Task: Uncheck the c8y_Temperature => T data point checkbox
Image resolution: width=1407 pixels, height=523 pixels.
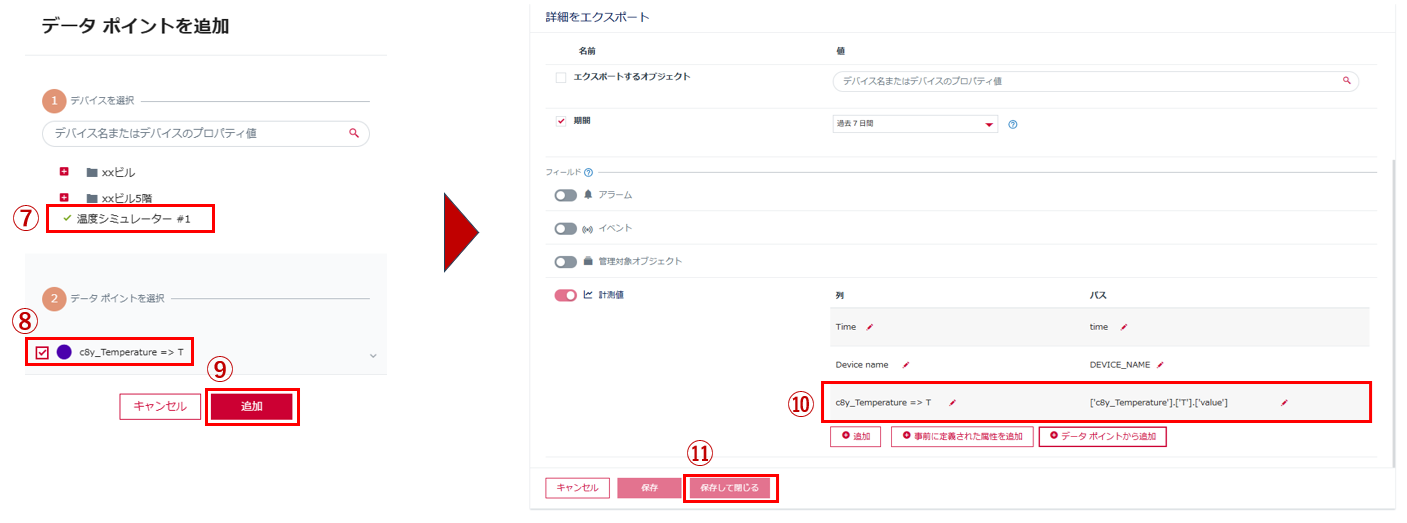Action: pos(42,352)
